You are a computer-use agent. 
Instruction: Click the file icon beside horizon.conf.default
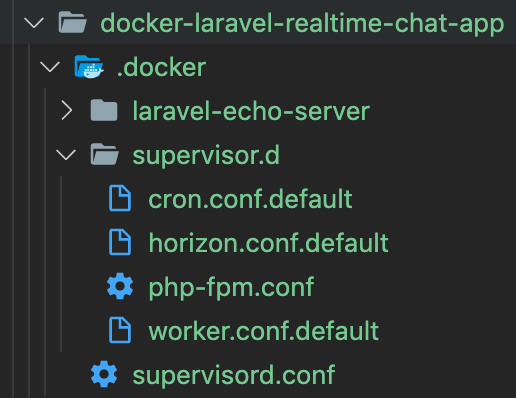coord(120,242)
